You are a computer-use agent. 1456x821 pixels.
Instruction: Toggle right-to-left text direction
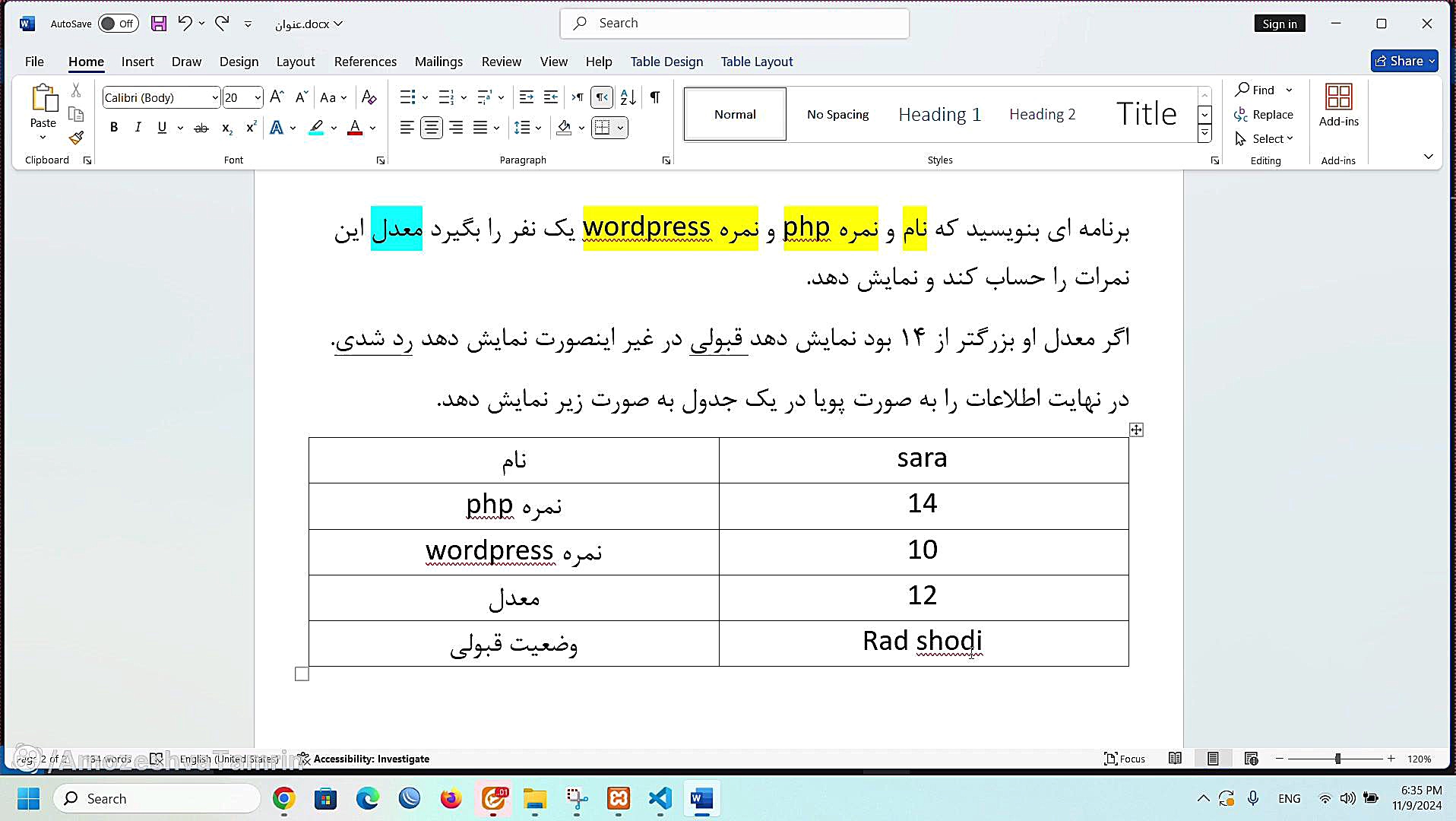(602, 97)
